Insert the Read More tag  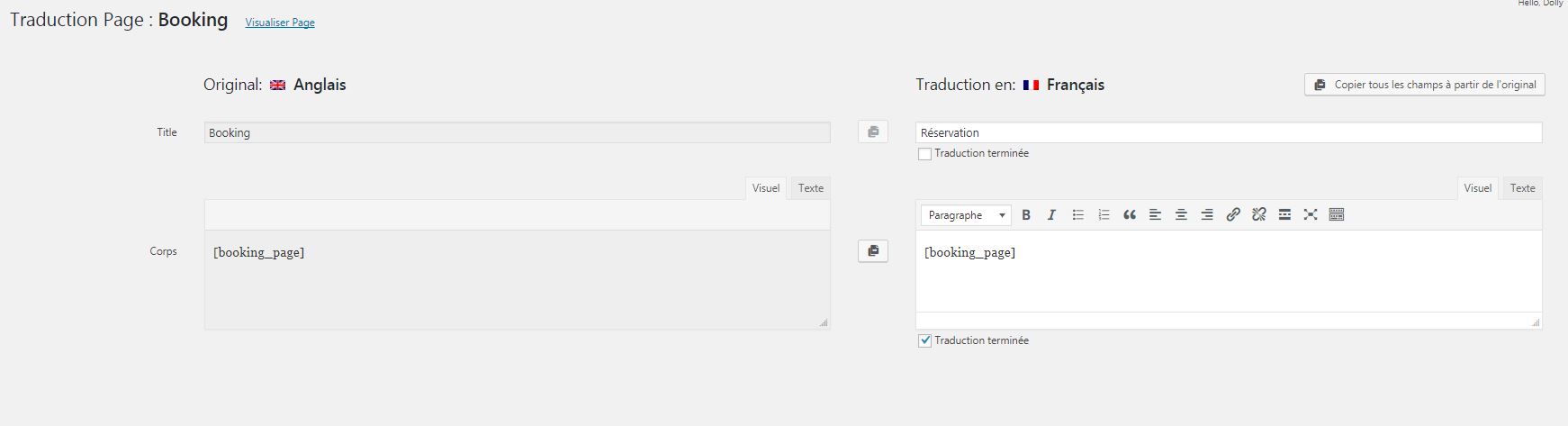(x=1284, y=215)
